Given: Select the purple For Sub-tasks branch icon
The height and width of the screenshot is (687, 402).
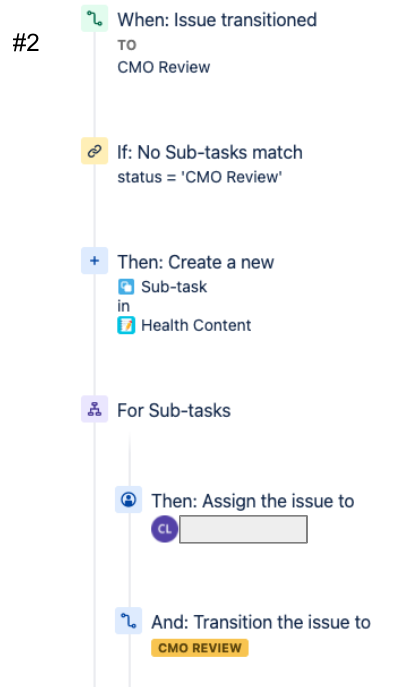Looking at the screenshot, I should click(x=95, y=409).
